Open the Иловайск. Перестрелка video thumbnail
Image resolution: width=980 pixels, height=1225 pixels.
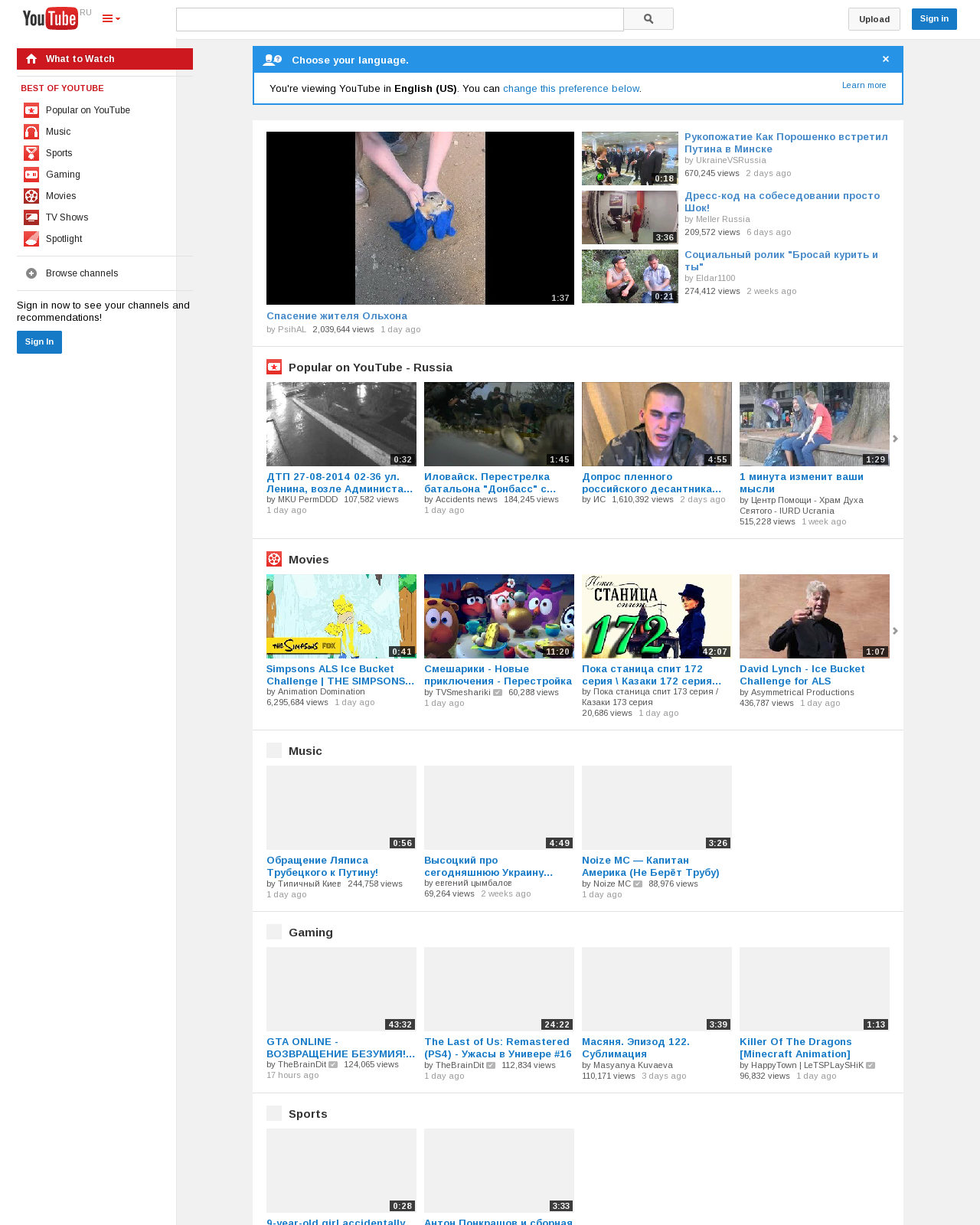(x=499, y=424)
